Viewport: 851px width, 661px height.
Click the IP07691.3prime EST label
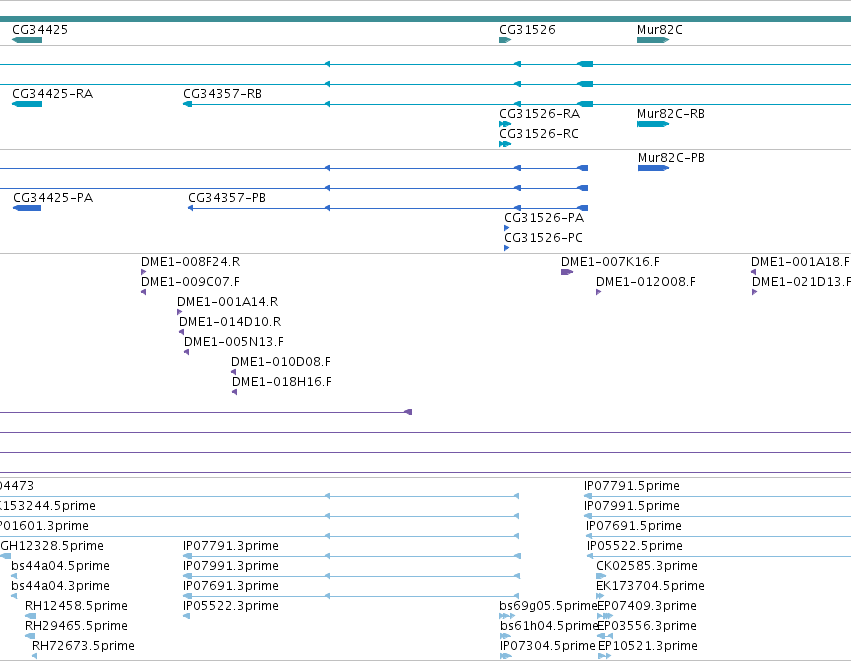coord(231,587)
